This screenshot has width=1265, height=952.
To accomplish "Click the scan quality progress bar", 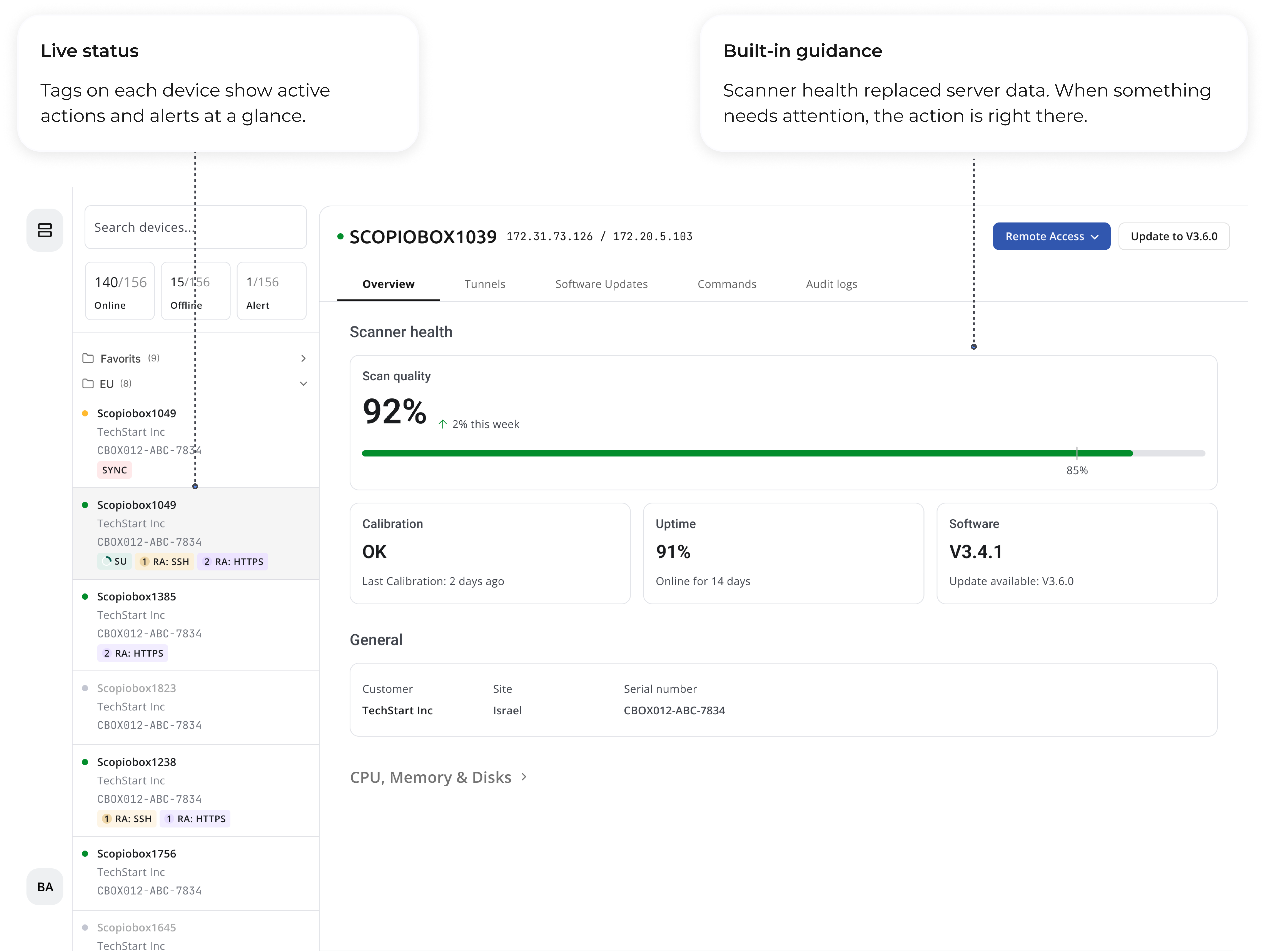I will 783,453.
